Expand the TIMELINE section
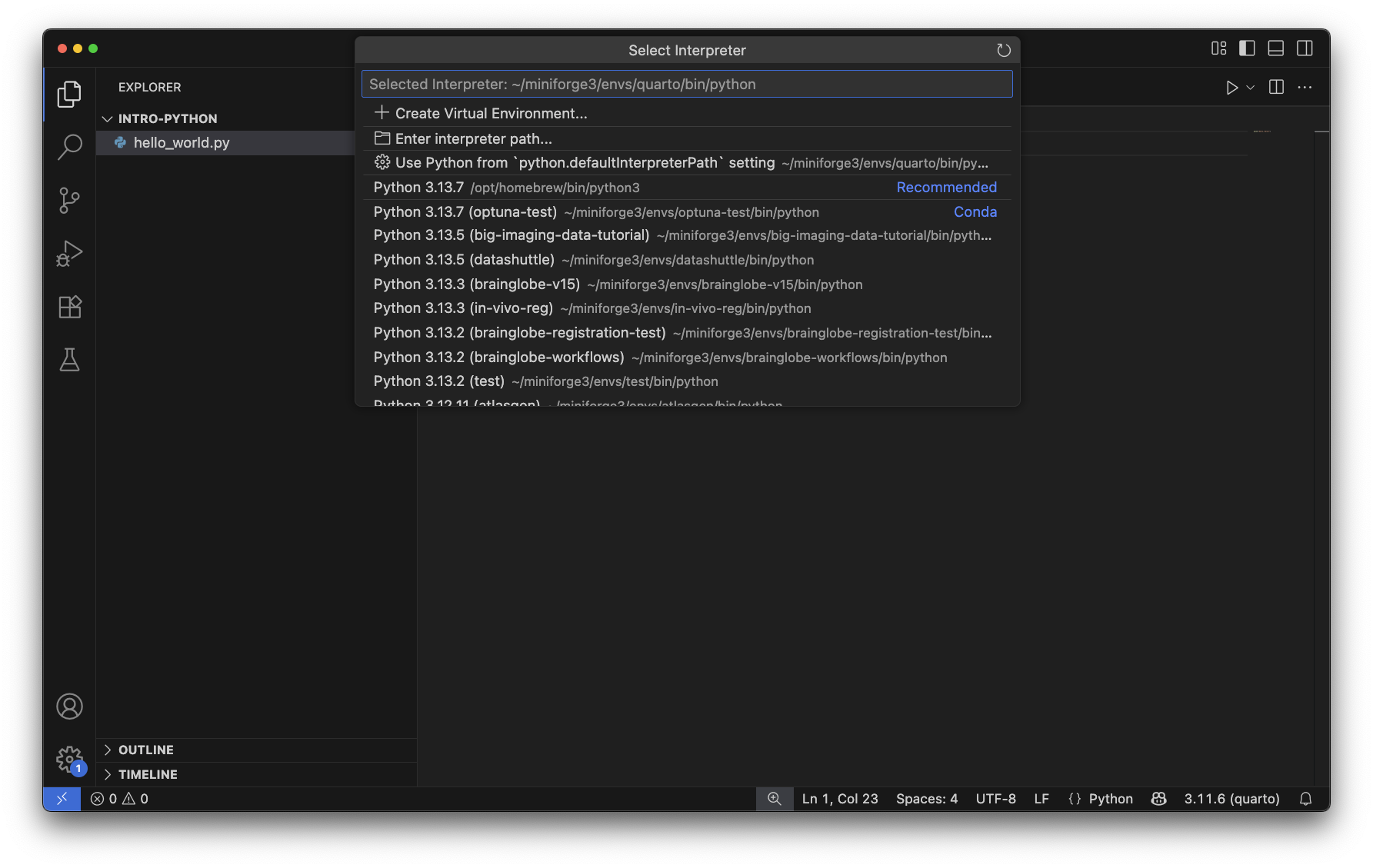The image size is (1373, 868). (148, 774)
